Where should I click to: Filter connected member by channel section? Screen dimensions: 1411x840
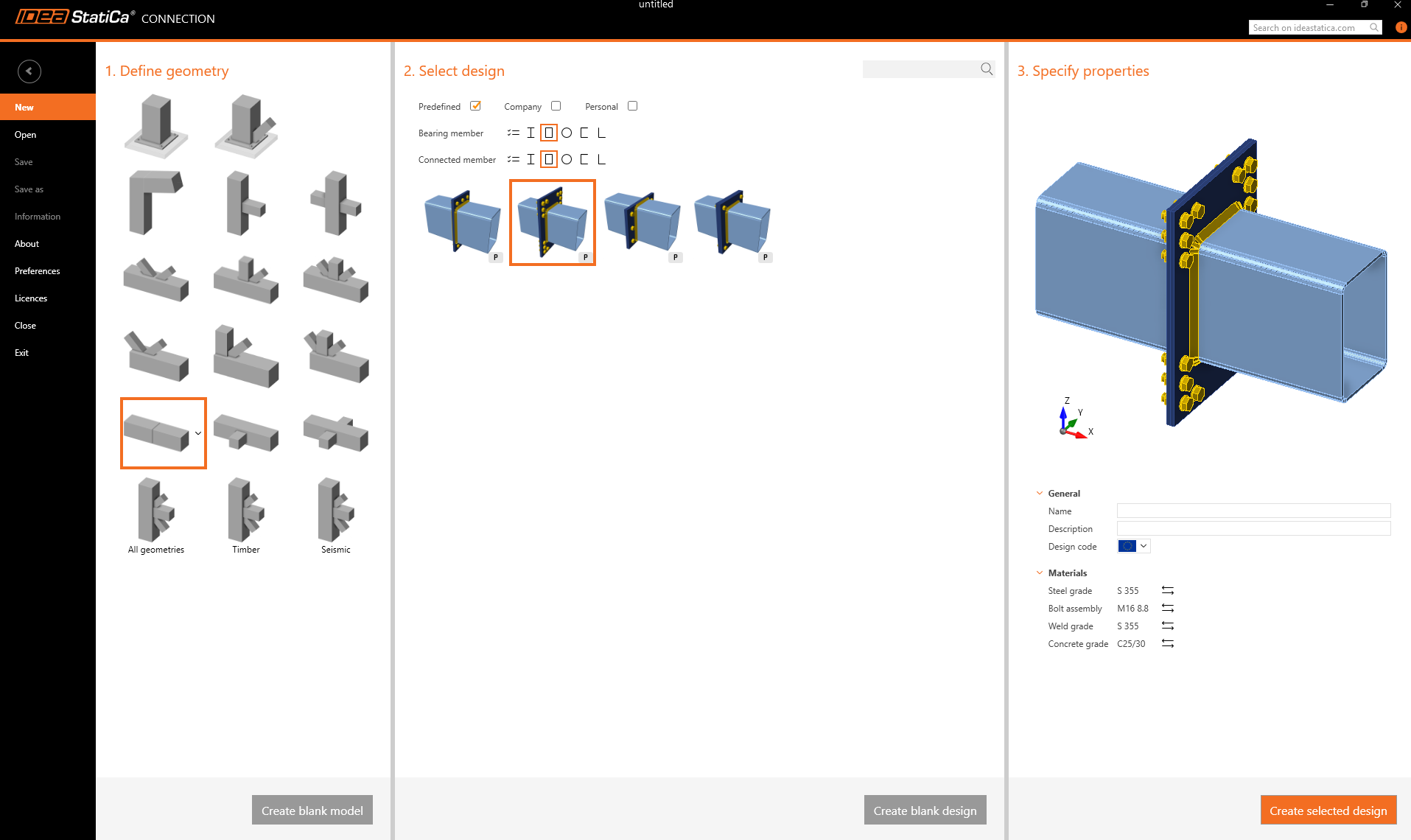584,159
